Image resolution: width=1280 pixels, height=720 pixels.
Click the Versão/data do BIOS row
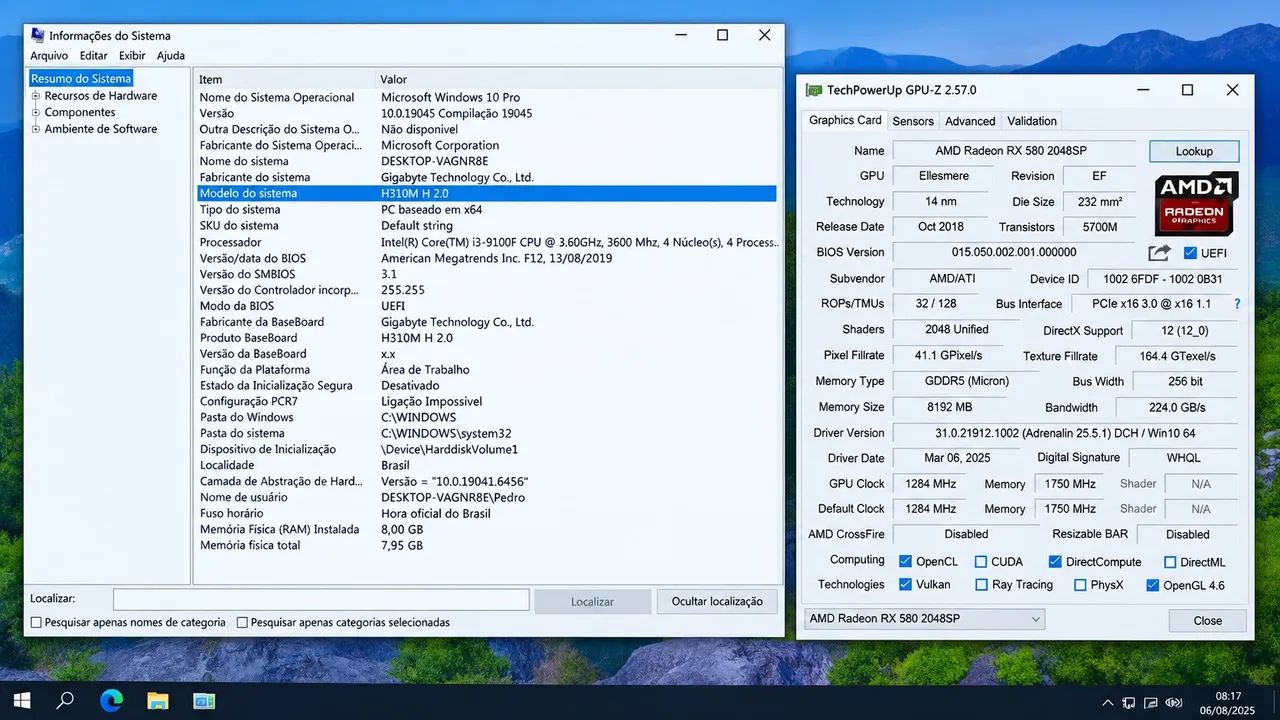[x=486, y=258]
